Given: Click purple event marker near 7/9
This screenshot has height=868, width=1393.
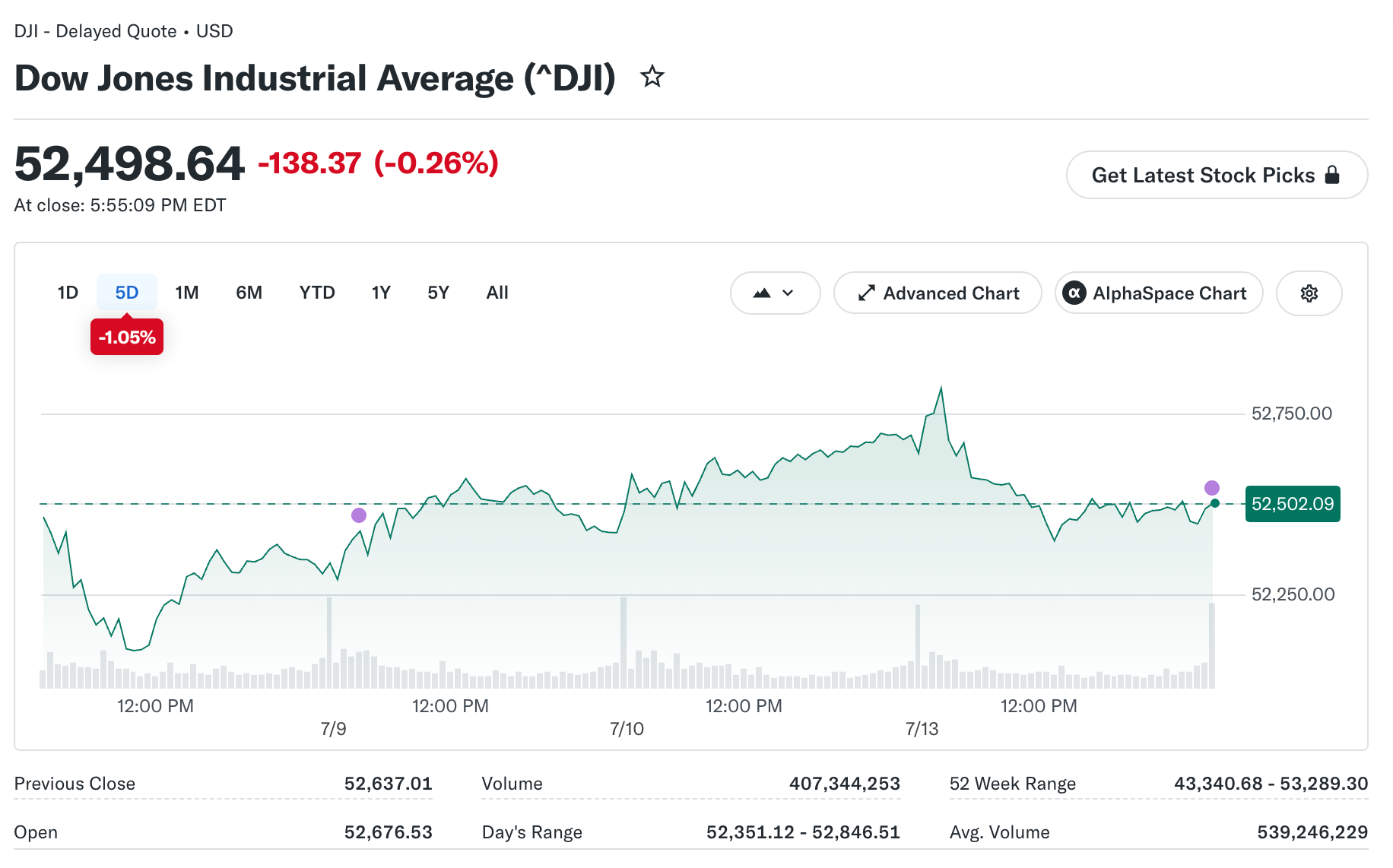Looking at the screenshot, I should tap(359, 515).
